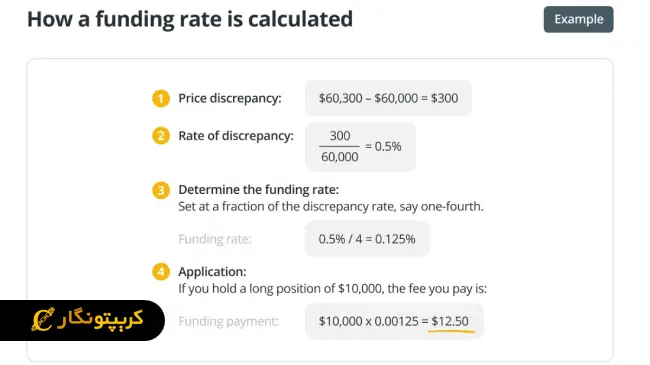Screen dimensions: 650x365
Task: Click the chain-link C logo icon
Action: [x=43, y=319]
